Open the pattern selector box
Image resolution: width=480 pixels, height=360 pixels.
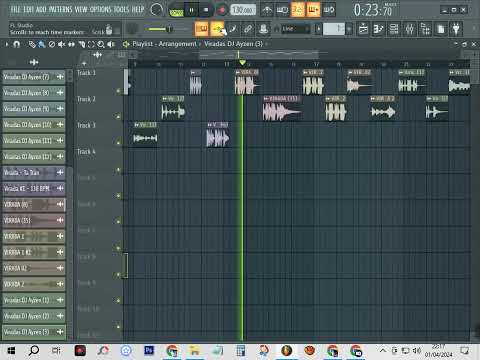tap(334, 29)
